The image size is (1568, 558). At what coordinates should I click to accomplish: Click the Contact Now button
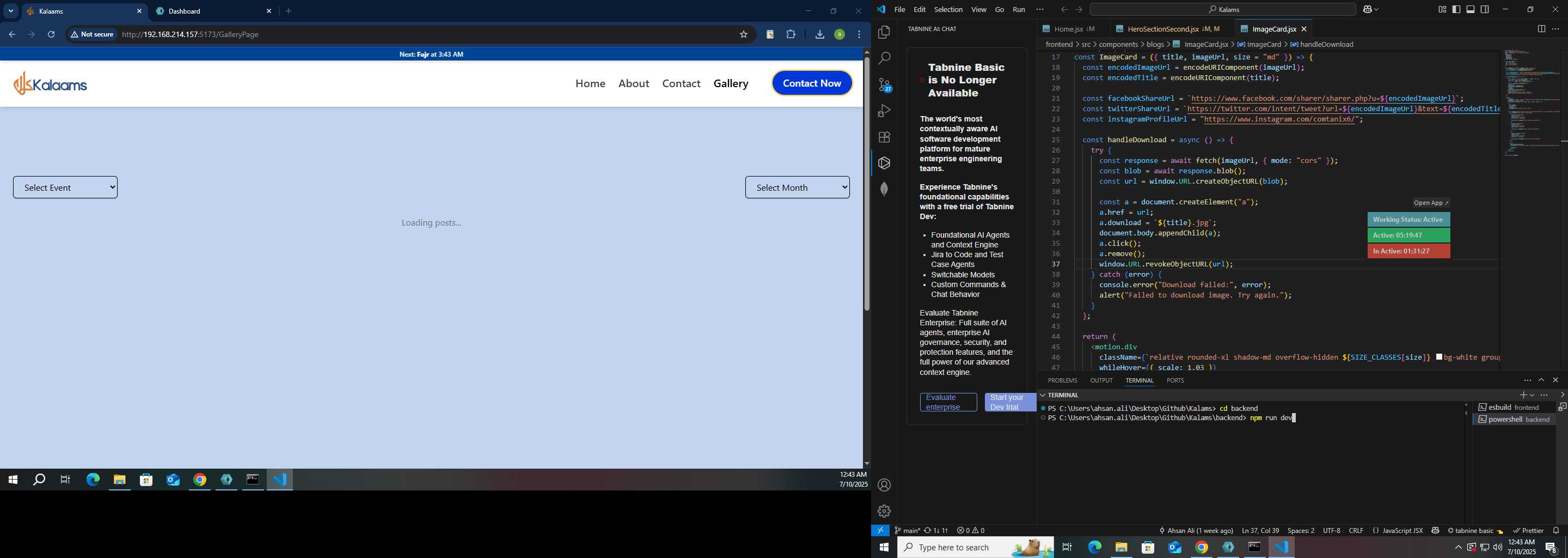[x=812, y=83]
